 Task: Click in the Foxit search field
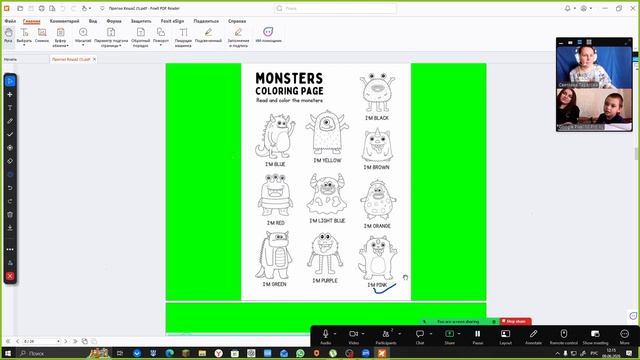point(336,8)
